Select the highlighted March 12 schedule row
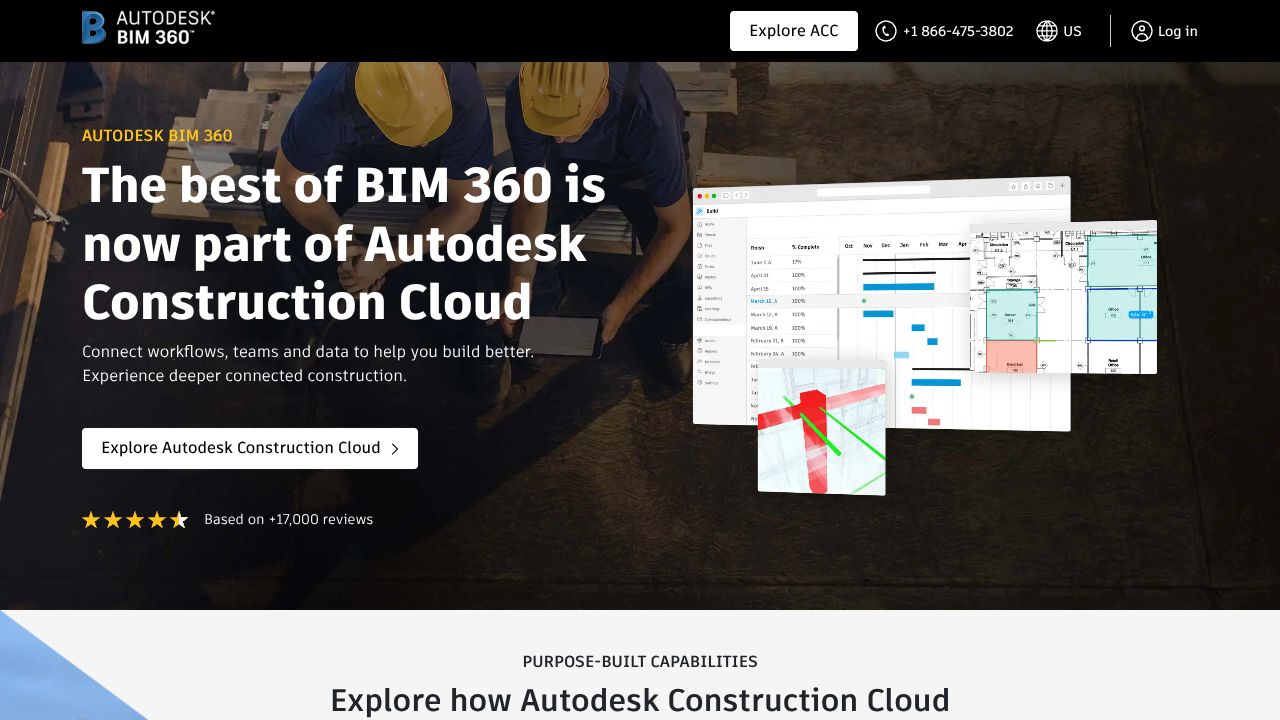The image size is (1280, 720). click(764, 300)
